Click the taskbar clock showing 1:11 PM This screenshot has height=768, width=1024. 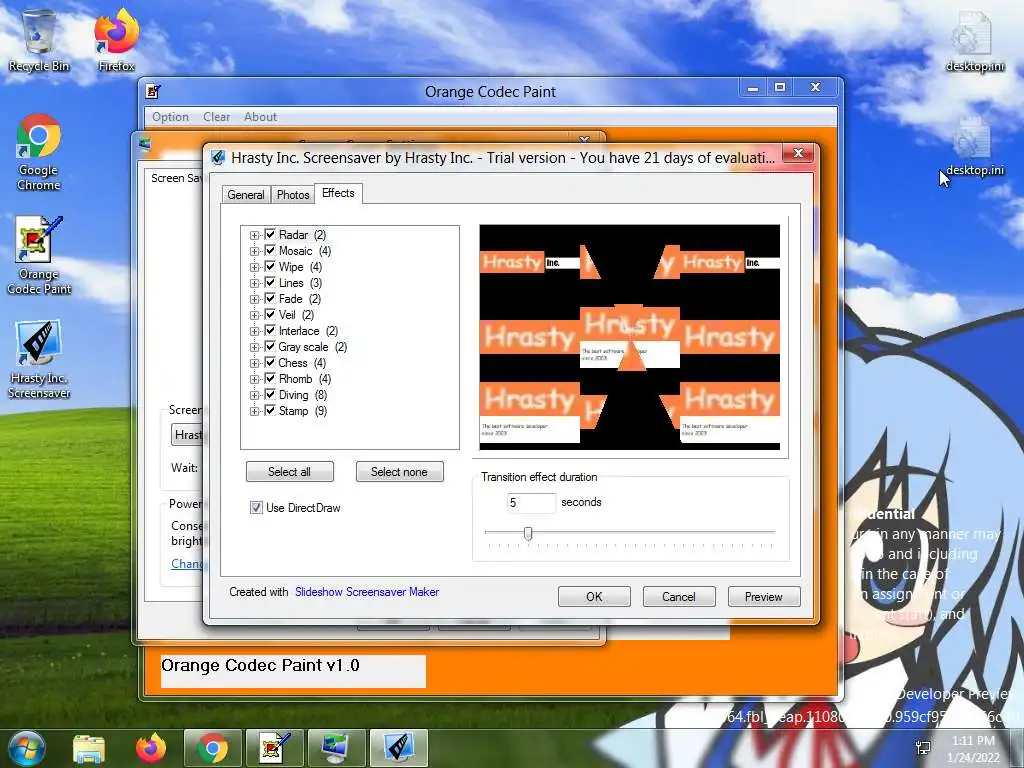pos(973,748)
